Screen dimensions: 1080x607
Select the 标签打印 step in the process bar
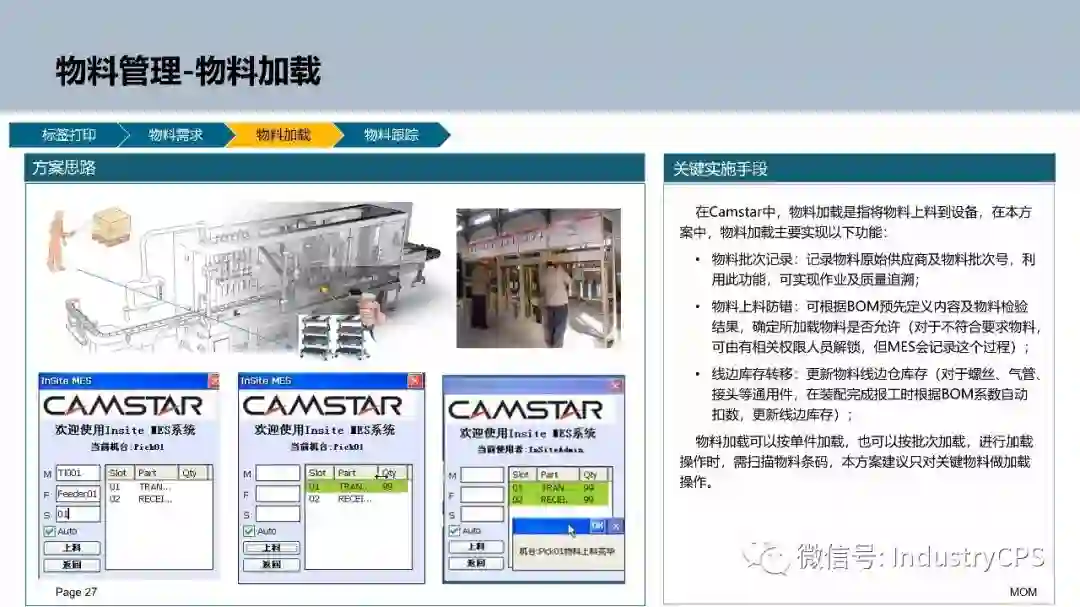tap(69, 135)
